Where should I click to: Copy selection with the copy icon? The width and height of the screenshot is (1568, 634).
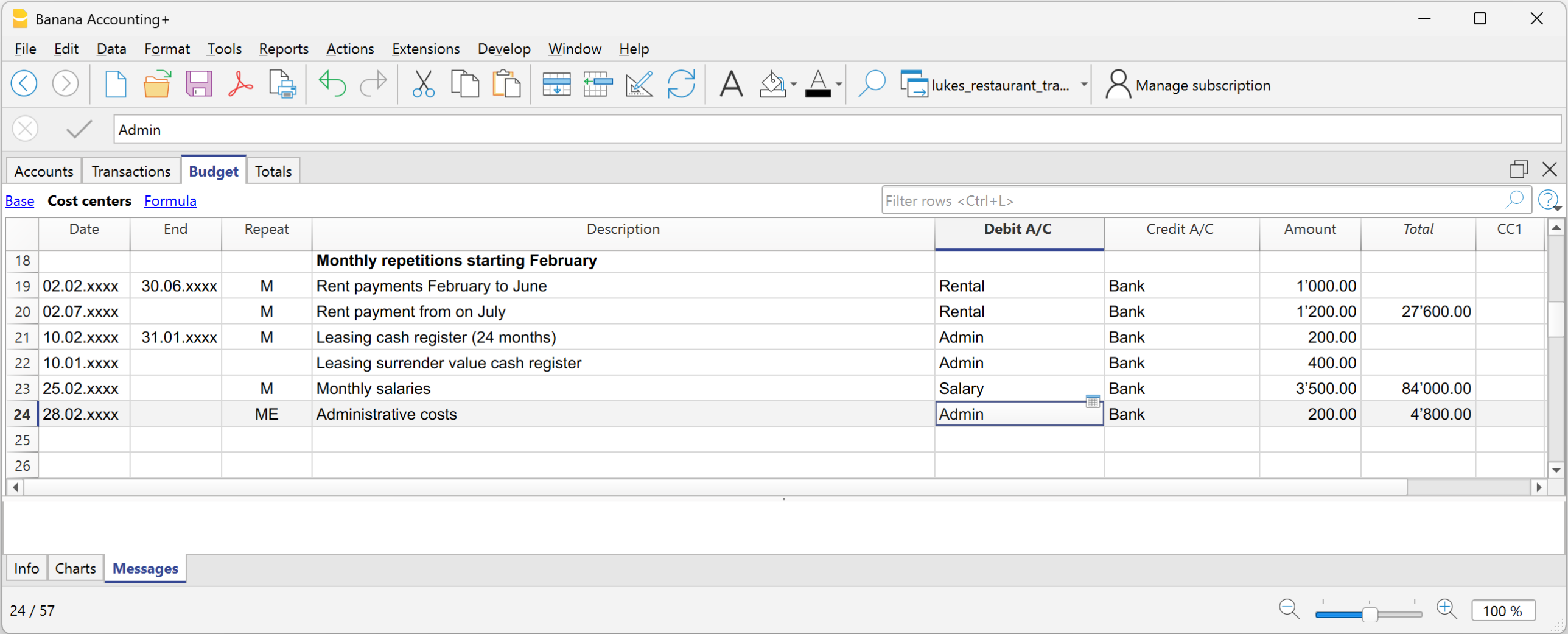click(465, 83)
